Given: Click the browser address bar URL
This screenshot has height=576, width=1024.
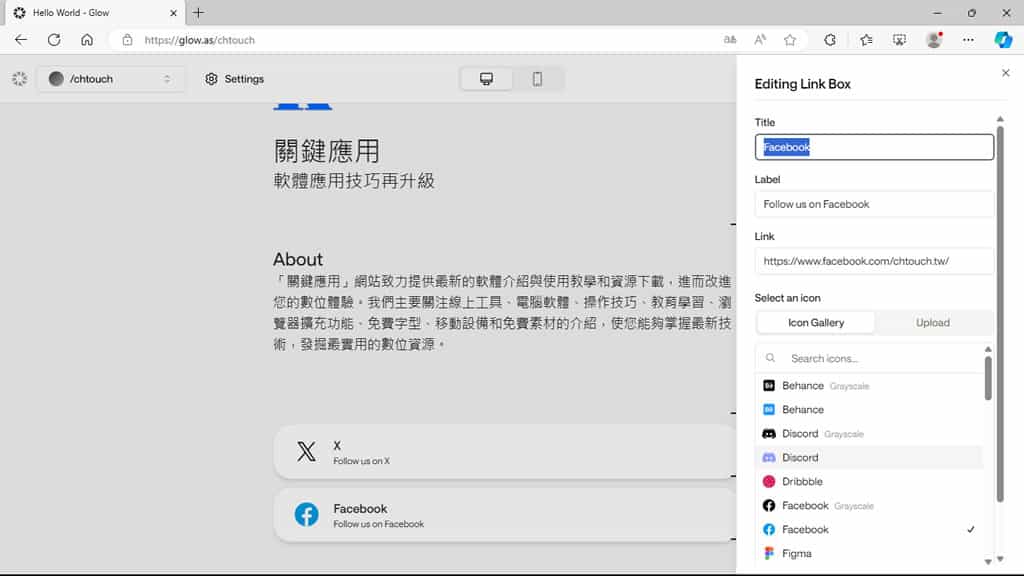Looking at the screenshot, I should [x=200, y=40].
